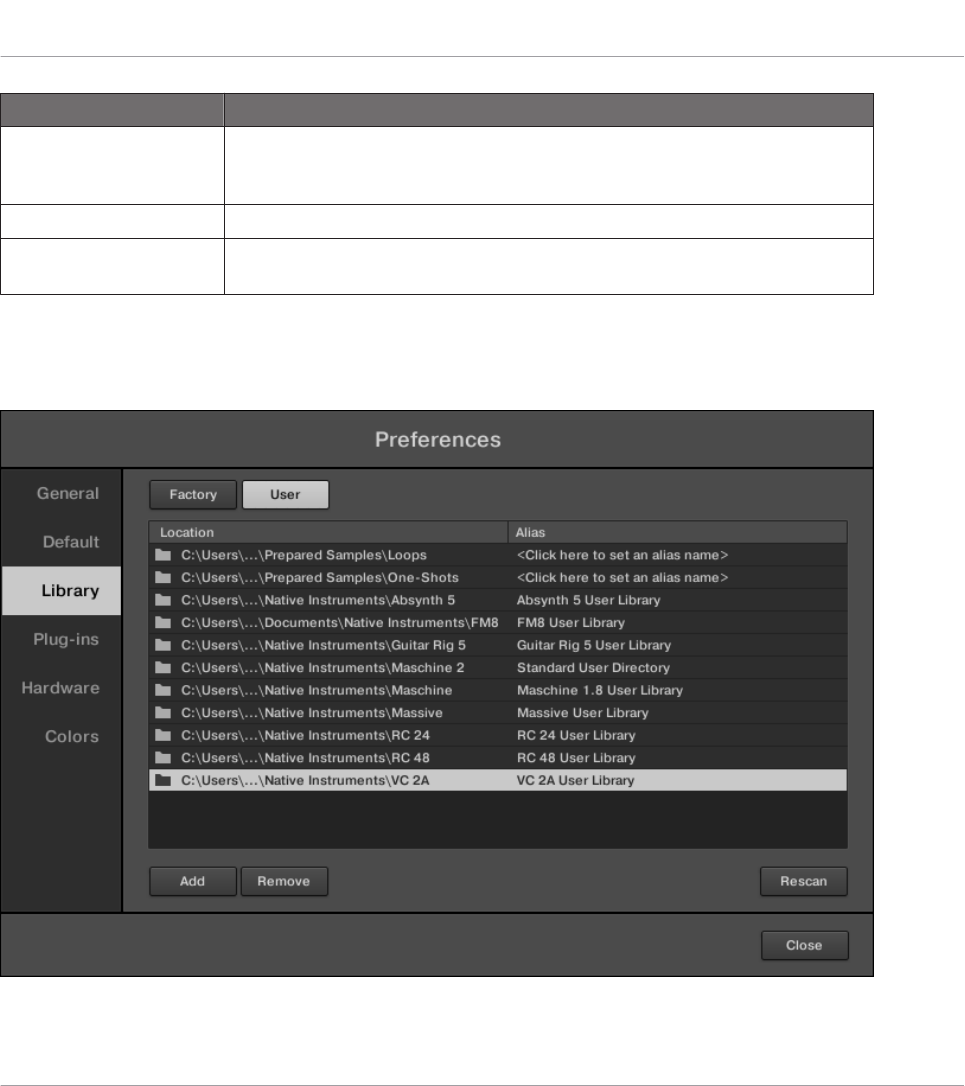Click alias Massive User Library
This screenshot has width=965, height=1086.
(583, 712)
